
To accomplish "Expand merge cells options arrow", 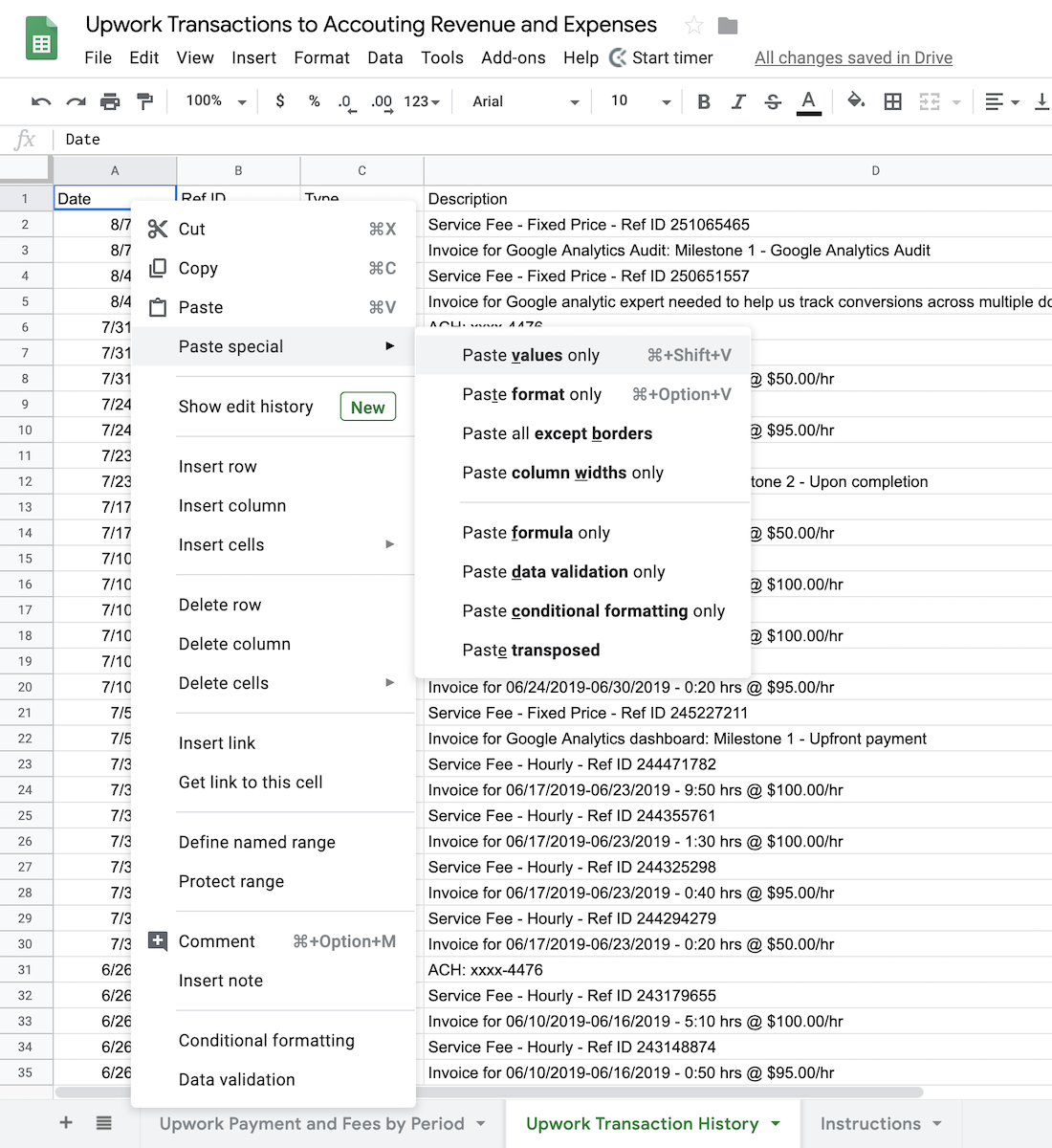I will (955, 101).
